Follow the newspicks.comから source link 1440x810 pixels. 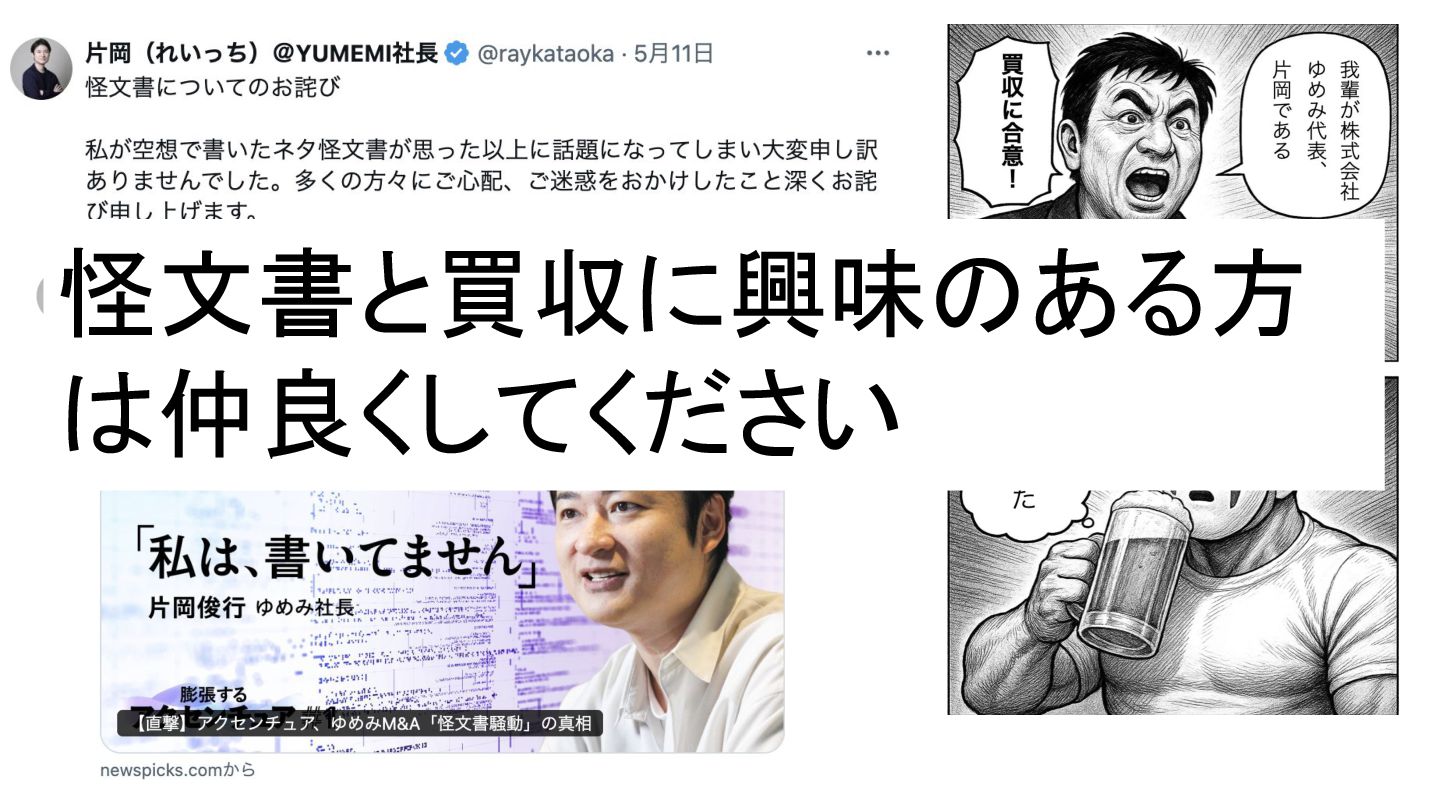[177, 771]
